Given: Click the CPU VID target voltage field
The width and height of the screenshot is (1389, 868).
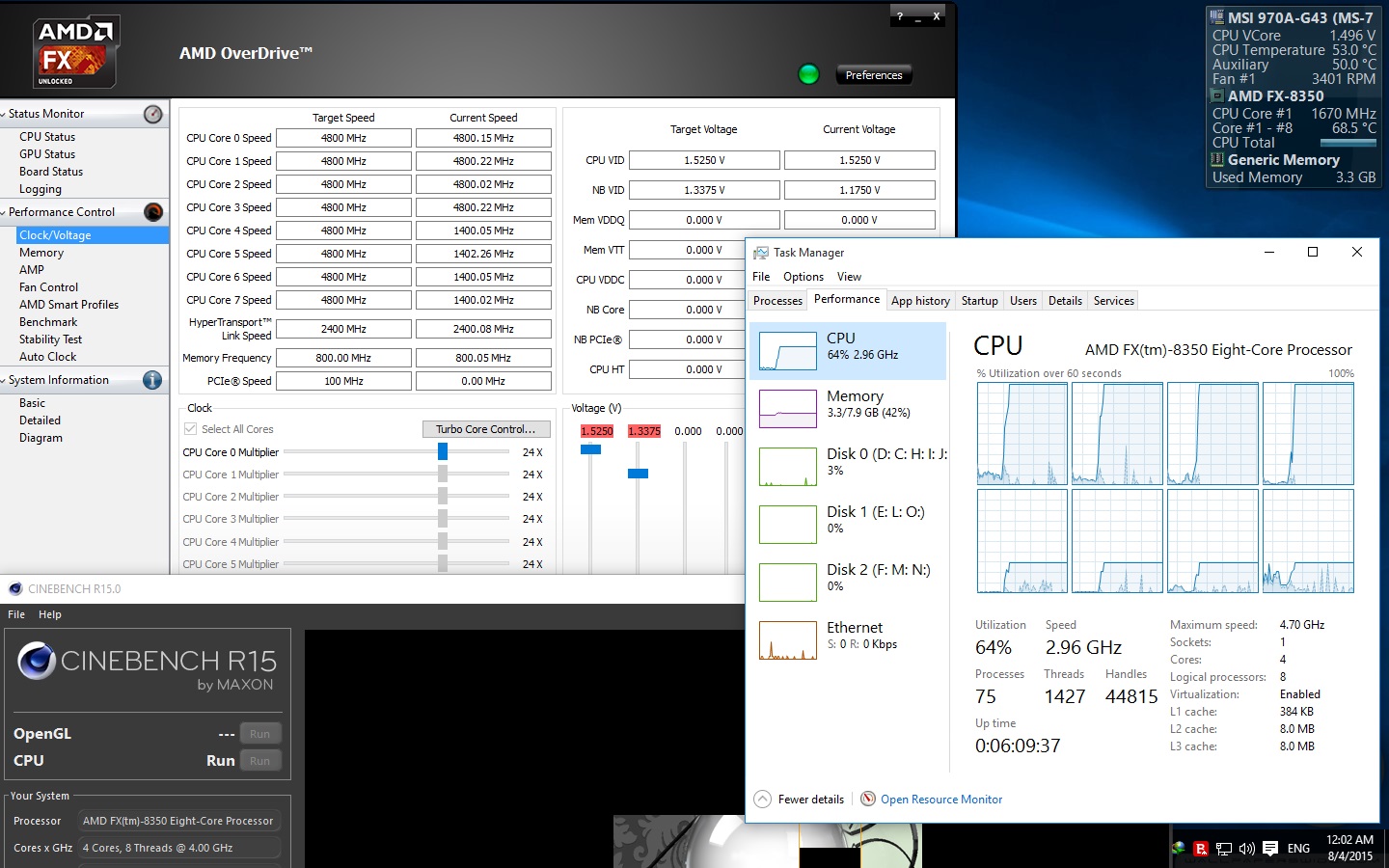Looking at the screenshot, I should 703,160.
